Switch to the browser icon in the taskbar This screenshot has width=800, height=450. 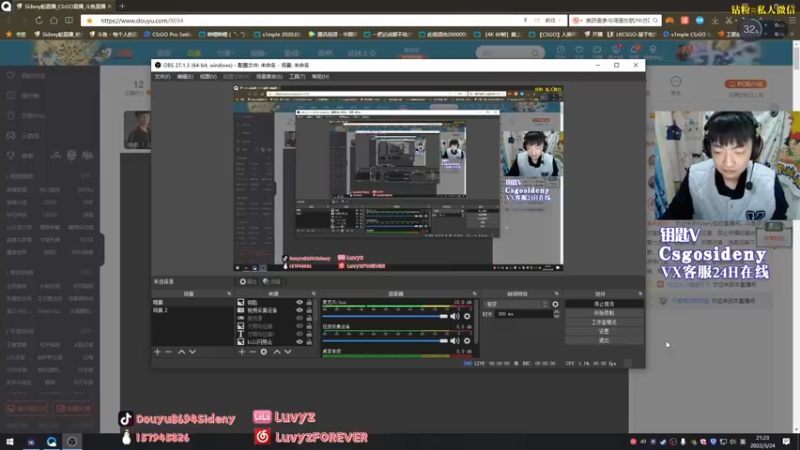52,441
